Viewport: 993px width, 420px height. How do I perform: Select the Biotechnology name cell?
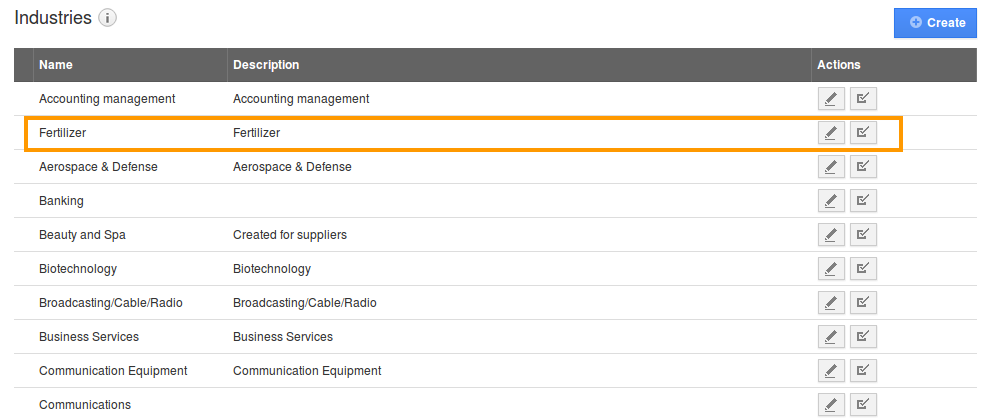coord(78,269)
